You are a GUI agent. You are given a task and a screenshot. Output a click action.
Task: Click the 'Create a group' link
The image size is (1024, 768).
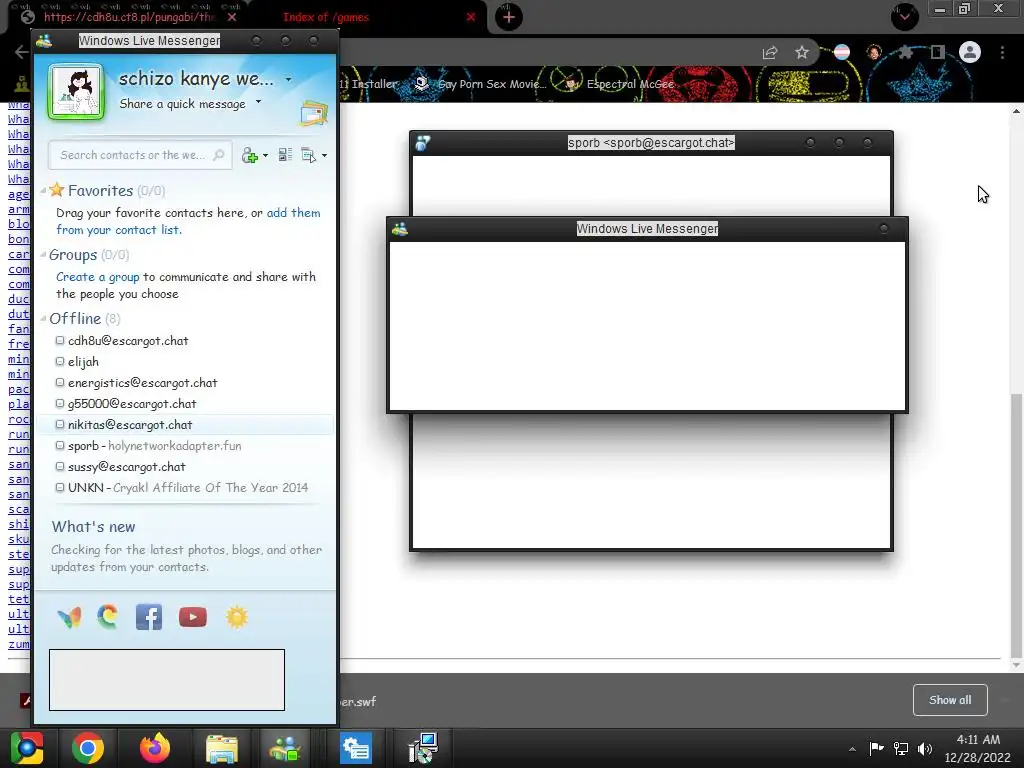97,277
